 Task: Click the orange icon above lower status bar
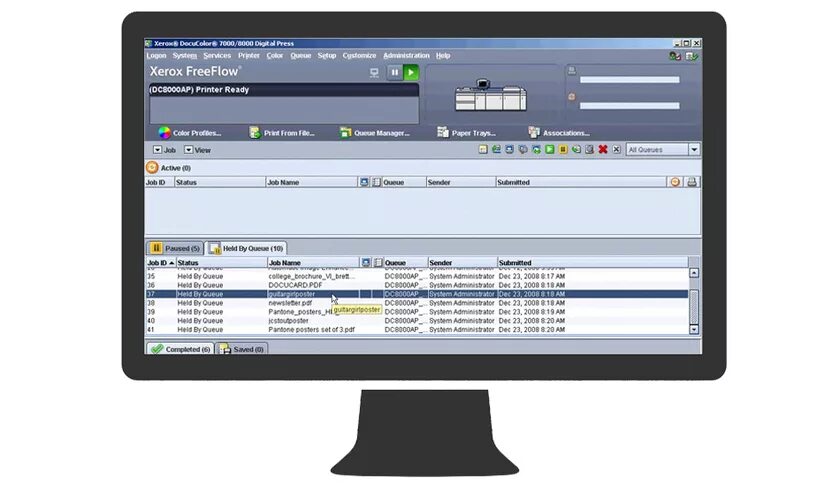(572, 96)
